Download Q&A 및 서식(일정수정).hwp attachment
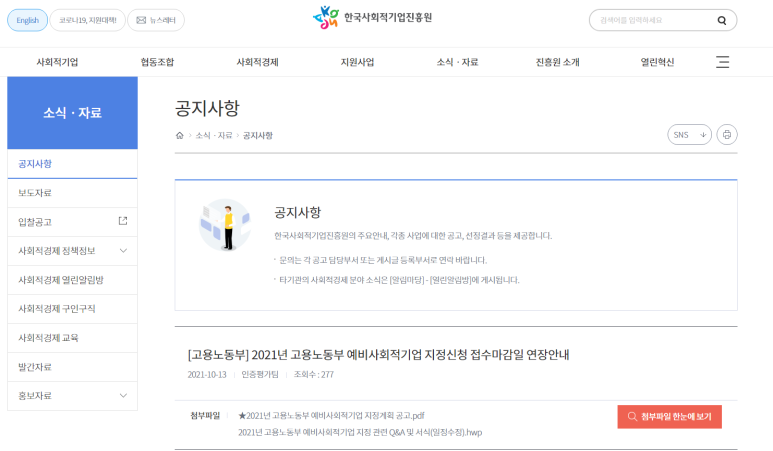This screenshot has height=451, width=773. pos(360,432)
